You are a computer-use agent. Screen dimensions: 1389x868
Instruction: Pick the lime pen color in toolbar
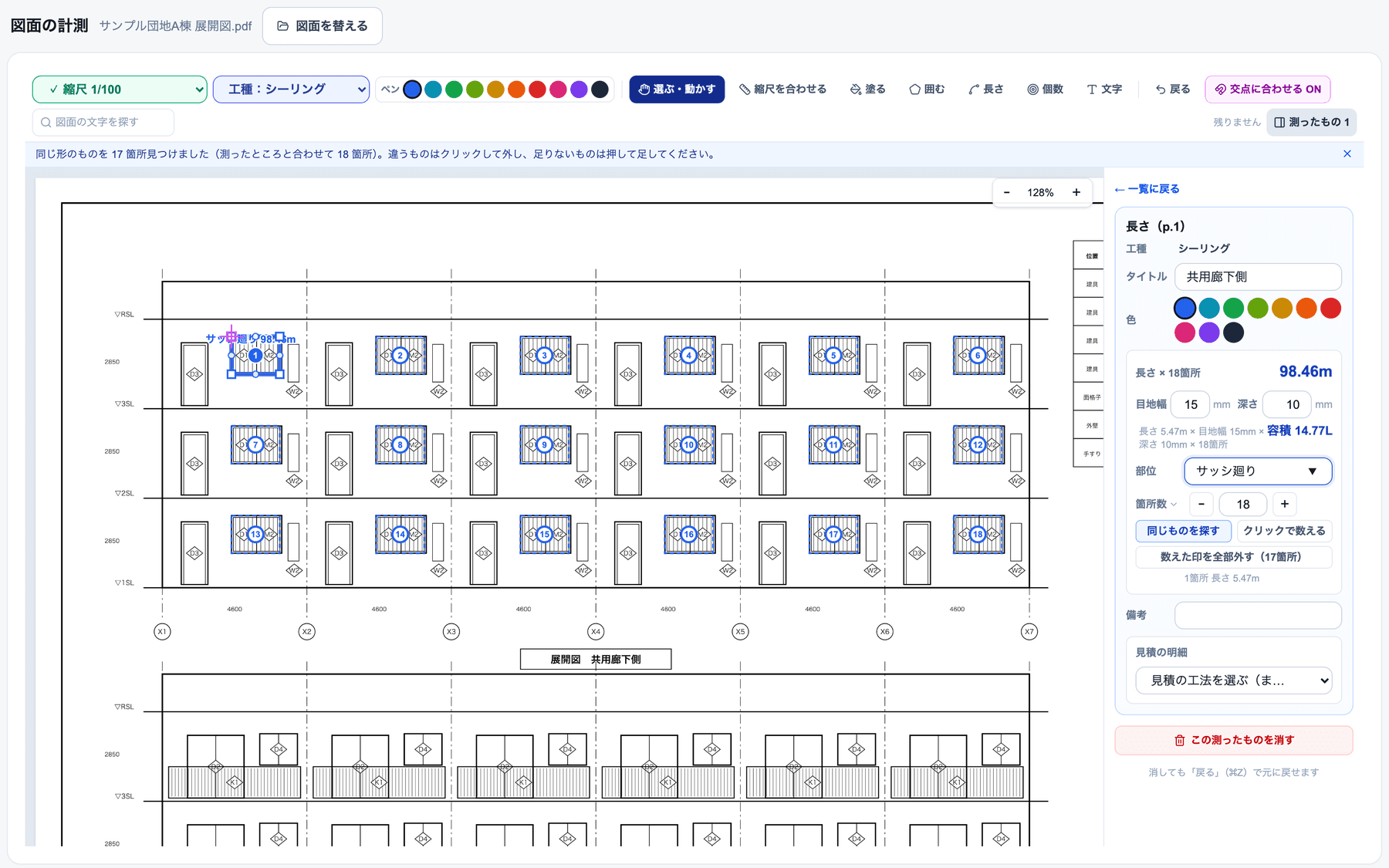tap(475, 90)
